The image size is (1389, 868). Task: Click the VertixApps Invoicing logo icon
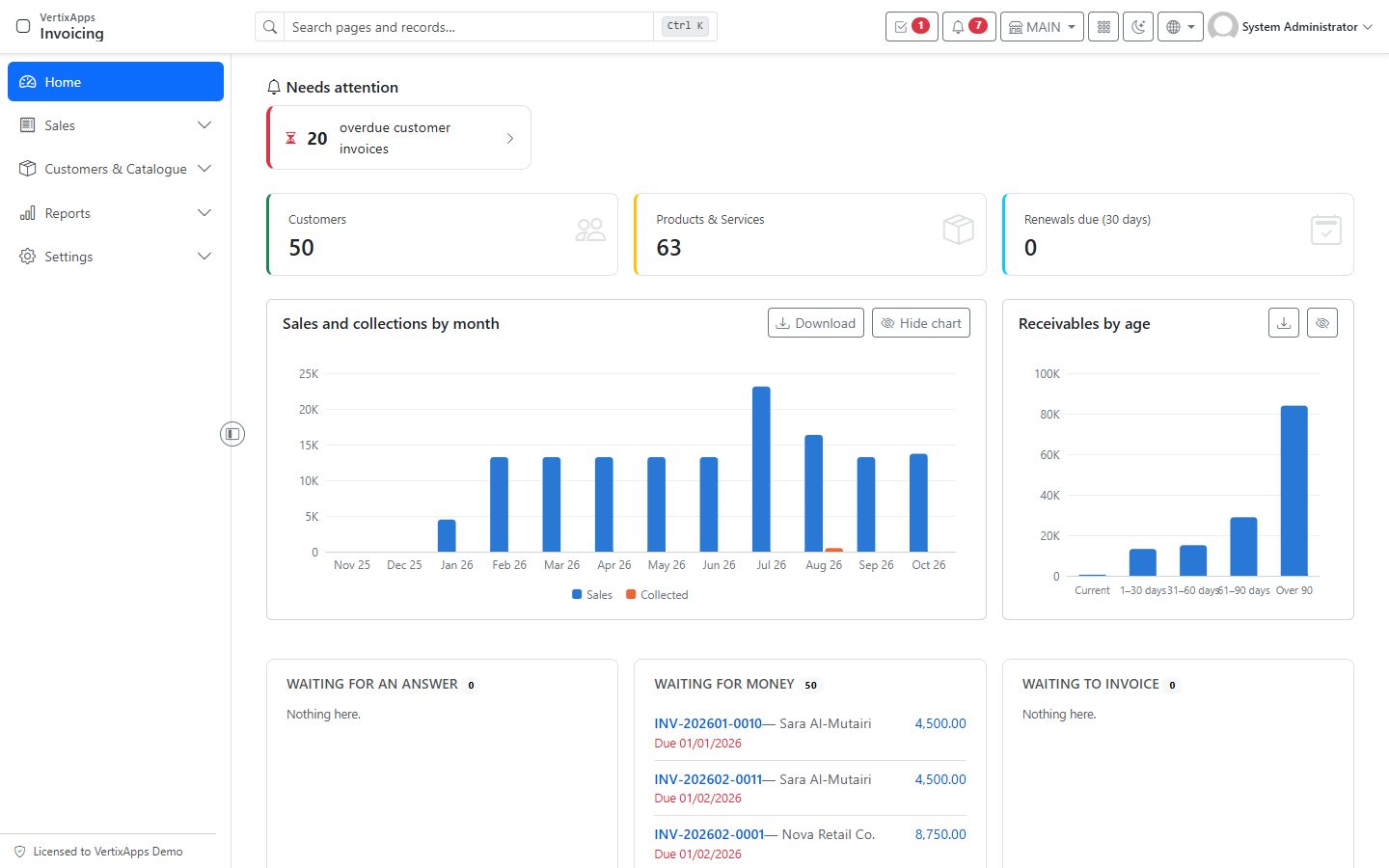click(23, 26)
